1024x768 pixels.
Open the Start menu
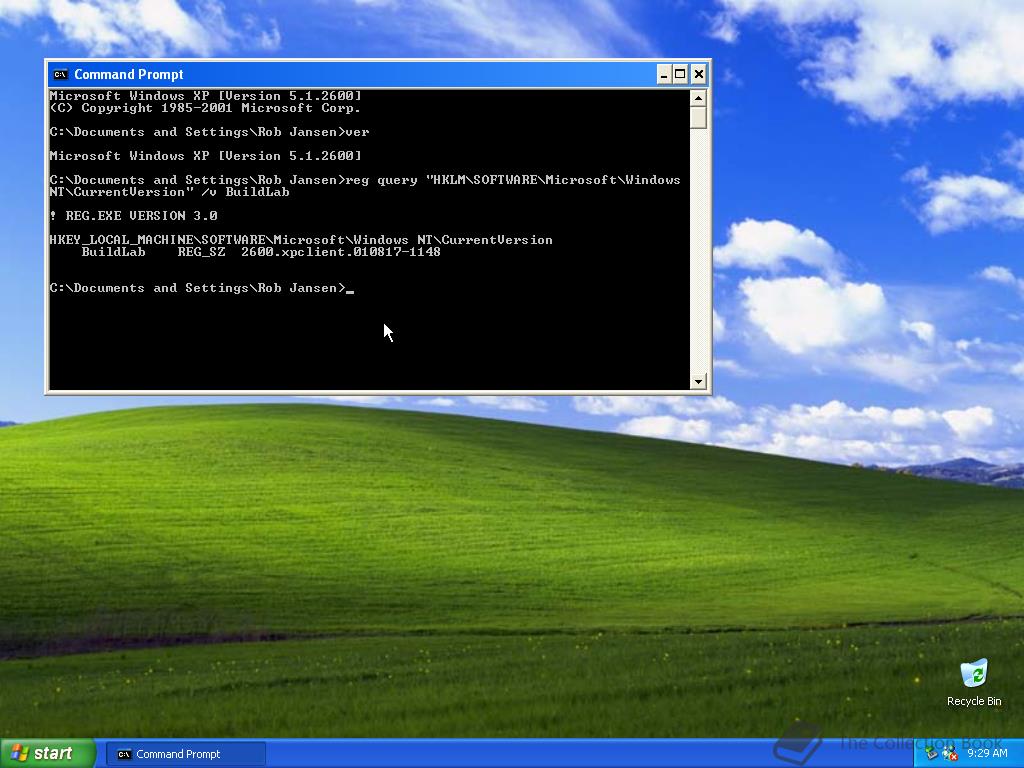coord(48,754)
